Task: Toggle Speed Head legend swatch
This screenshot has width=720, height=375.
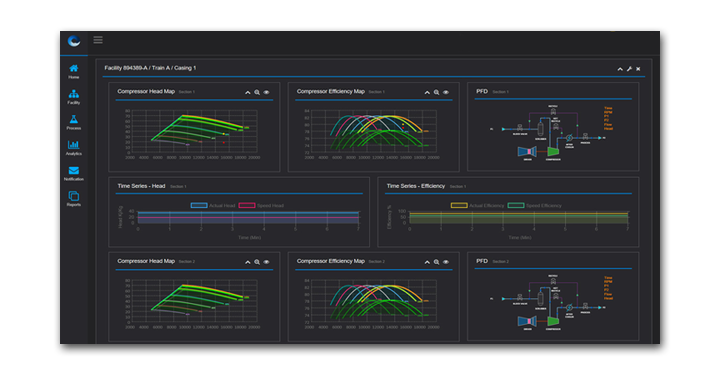Action: coord(247,205)
